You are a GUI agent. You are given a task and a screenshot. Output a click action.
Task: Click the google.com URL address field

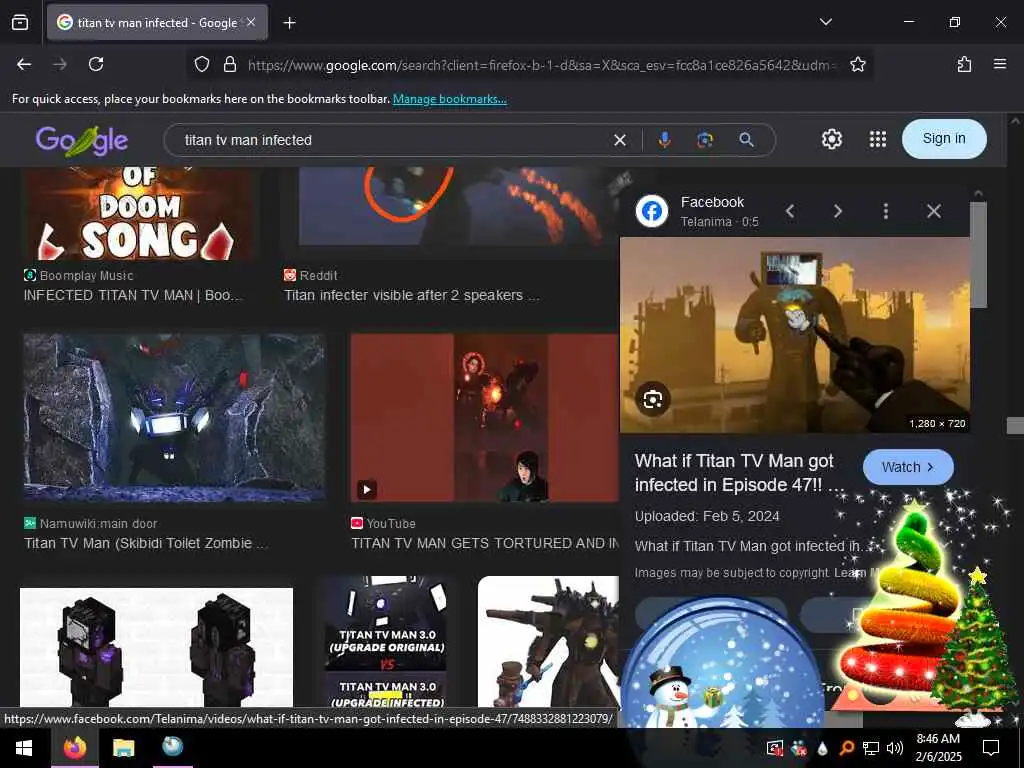tap(542, 65)
